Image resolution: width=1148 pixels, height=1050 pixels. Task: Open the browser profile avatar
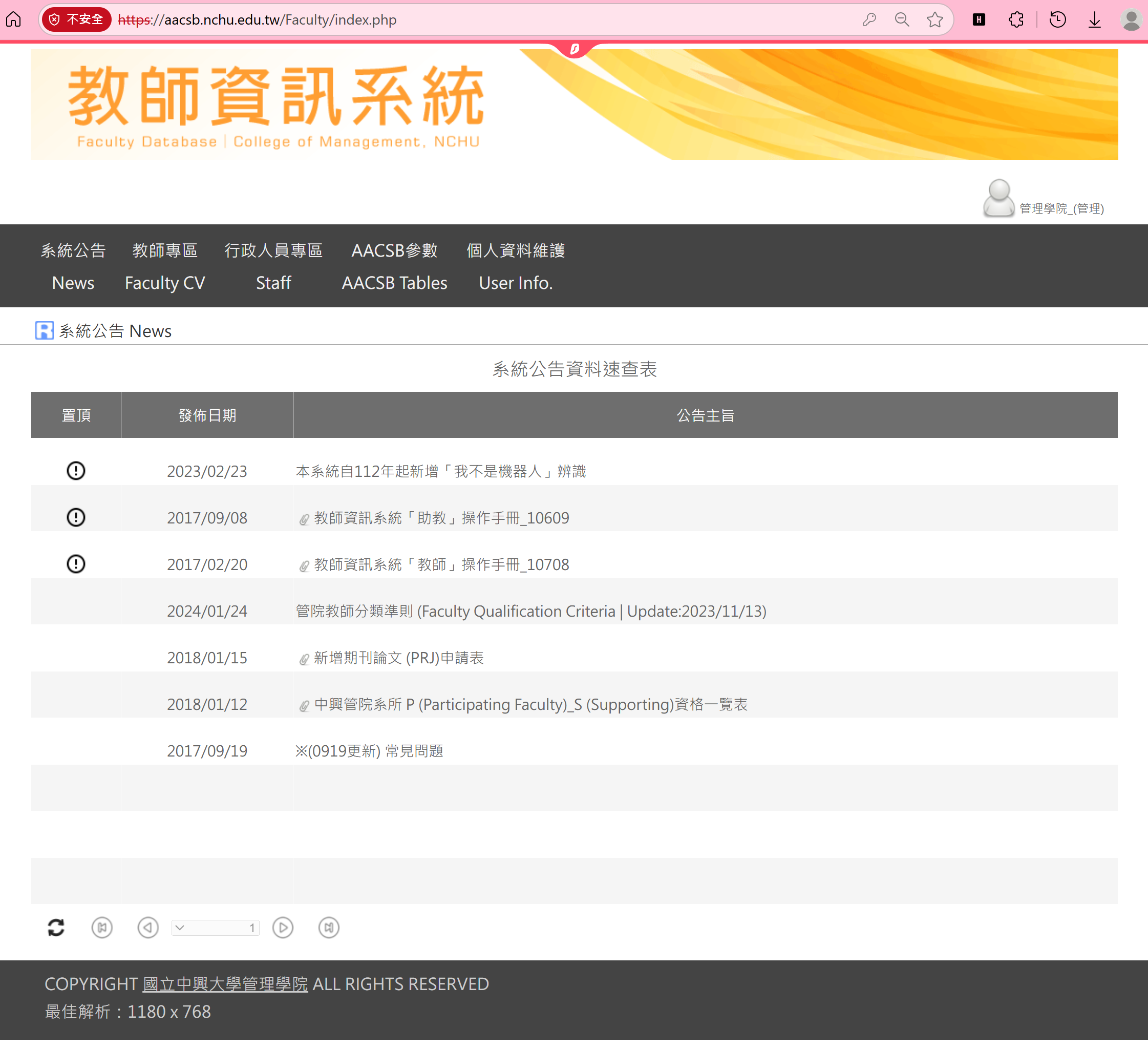[1131, 20]
